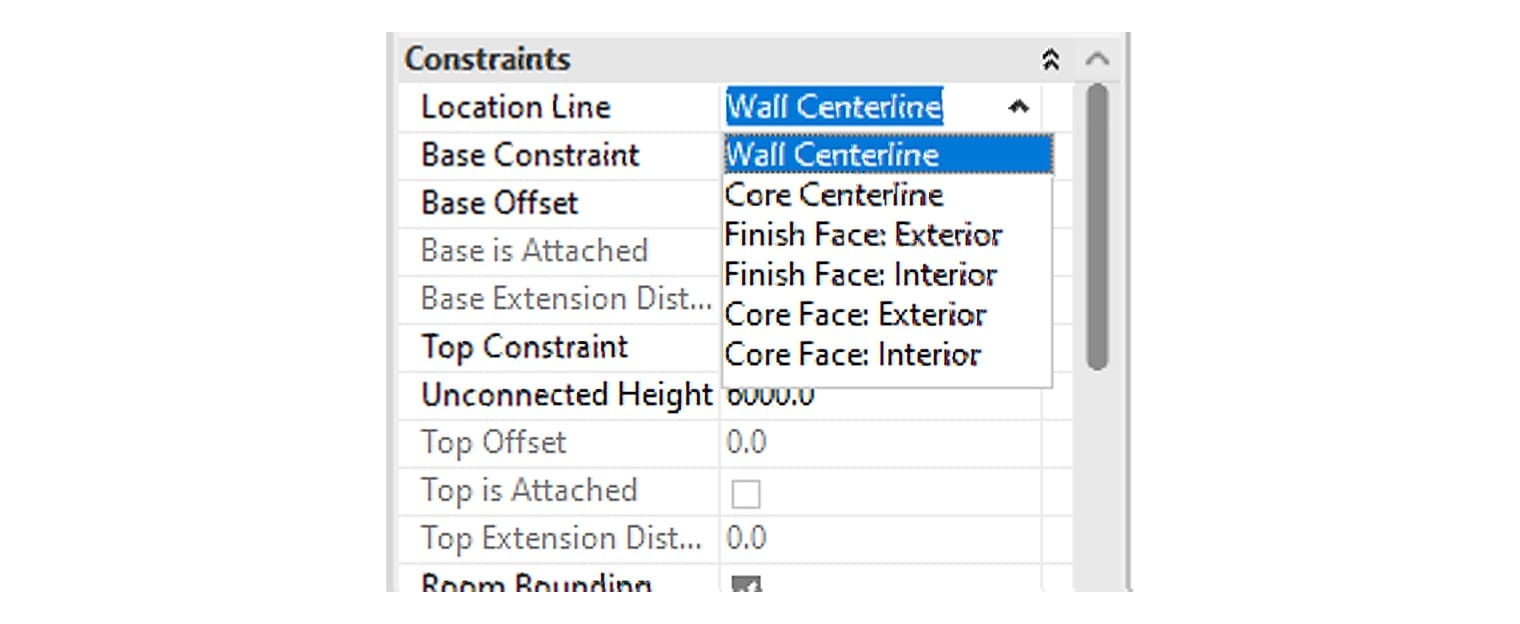
Task: Click the properties panel vertical scrollbar thumb
Action: click(x=1097, y=227)
